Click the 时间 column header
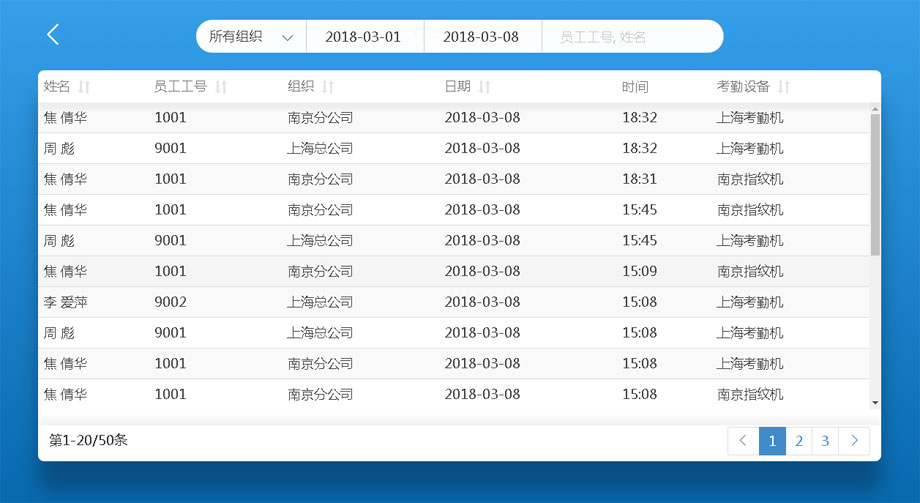920x503 pixels. 635,87
